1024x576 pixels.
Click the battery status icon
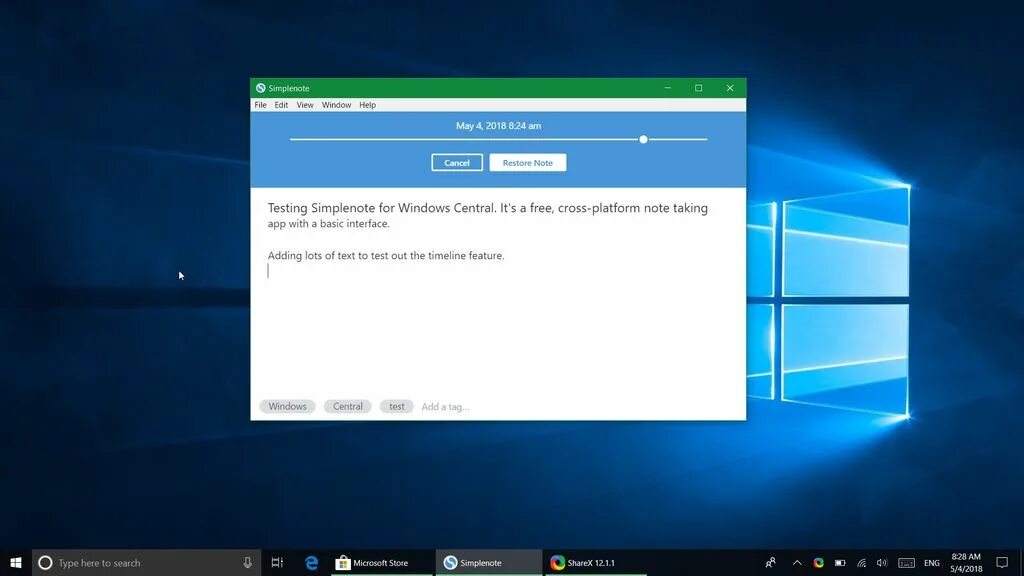(840, 562)
